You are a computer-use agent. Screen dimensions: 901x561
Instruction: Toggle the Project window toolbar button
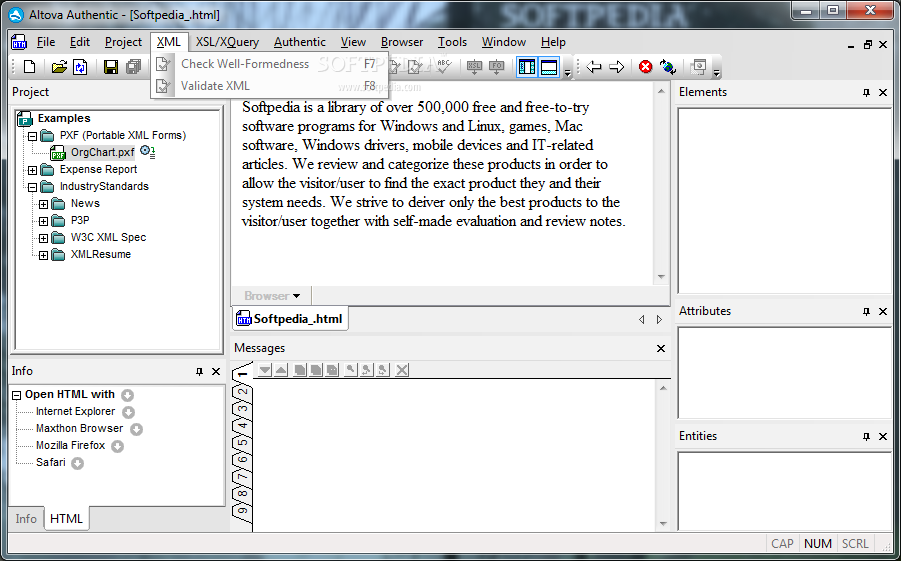526,67
